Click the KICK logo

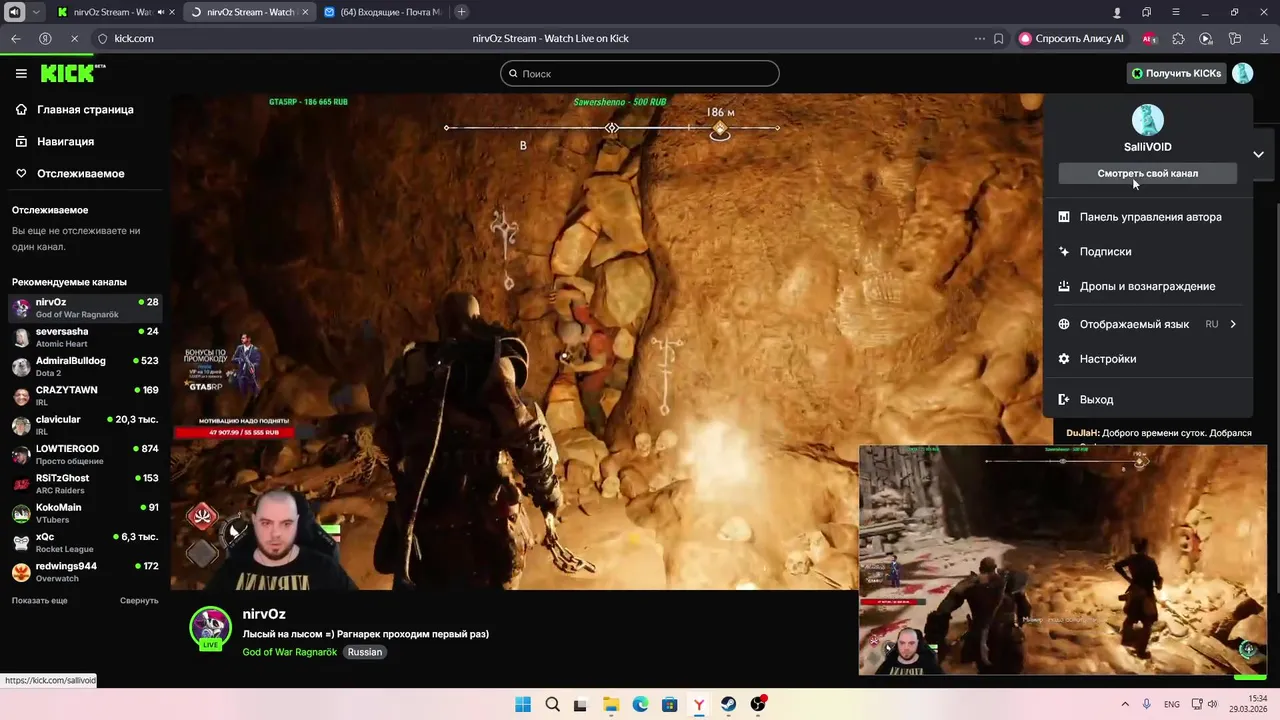[x=72, y=73]
